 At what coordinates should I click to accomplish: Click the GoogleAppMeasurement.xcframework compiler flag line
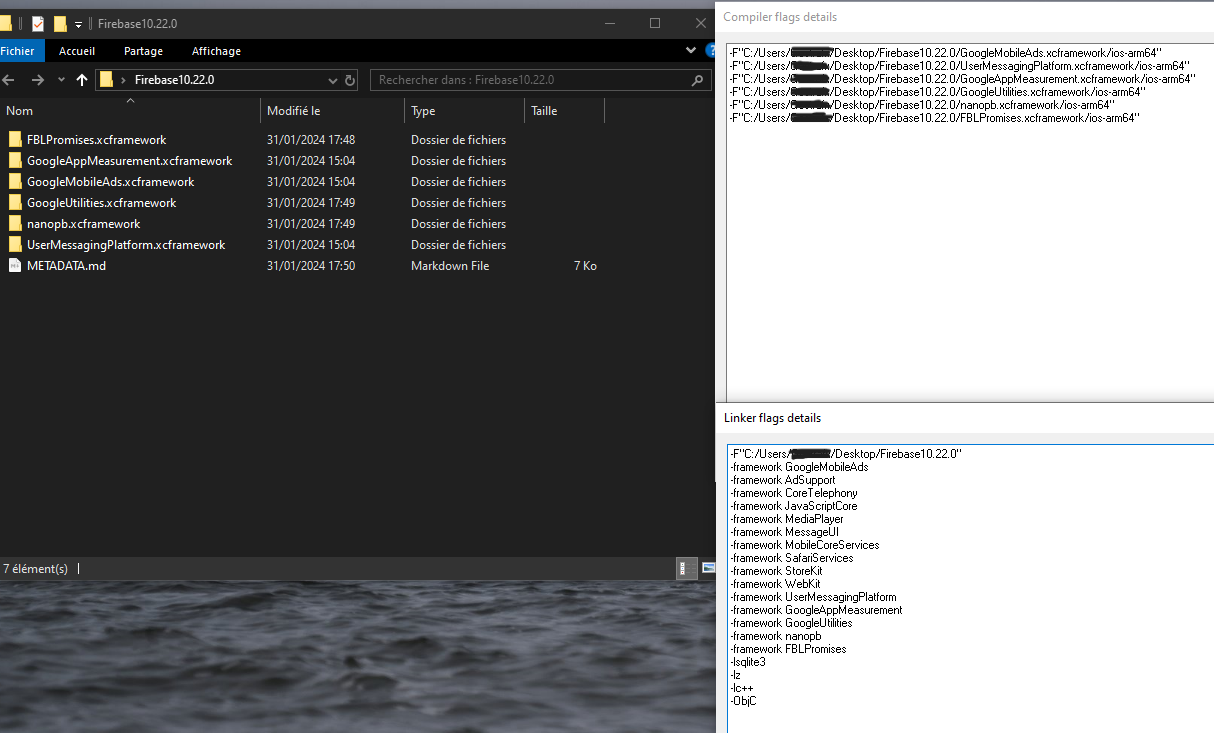pyautogui.click(x=963, y=78)
